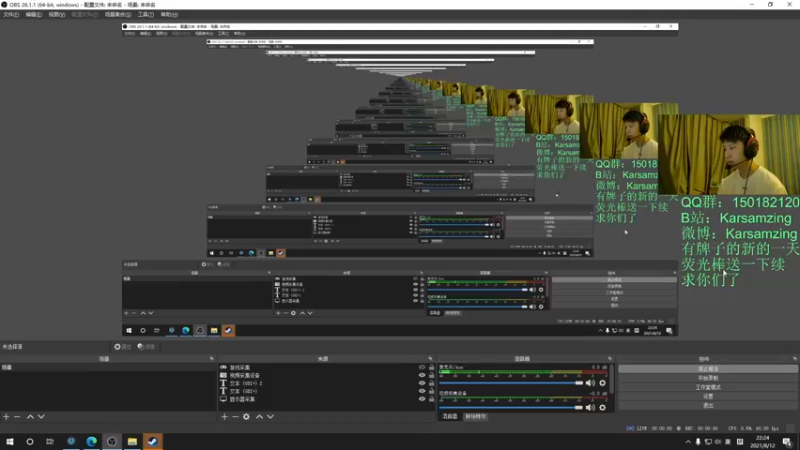The width and height of the screenshot is (800, 450).
Task: Add a new scene with plus icon in Scenes panel
Action: coord(6,417)
